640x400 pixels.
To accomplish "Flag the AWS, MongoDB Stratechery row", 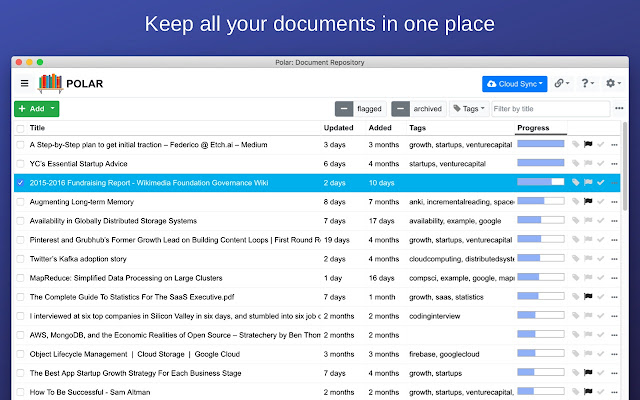I will [x=588, y=334].
